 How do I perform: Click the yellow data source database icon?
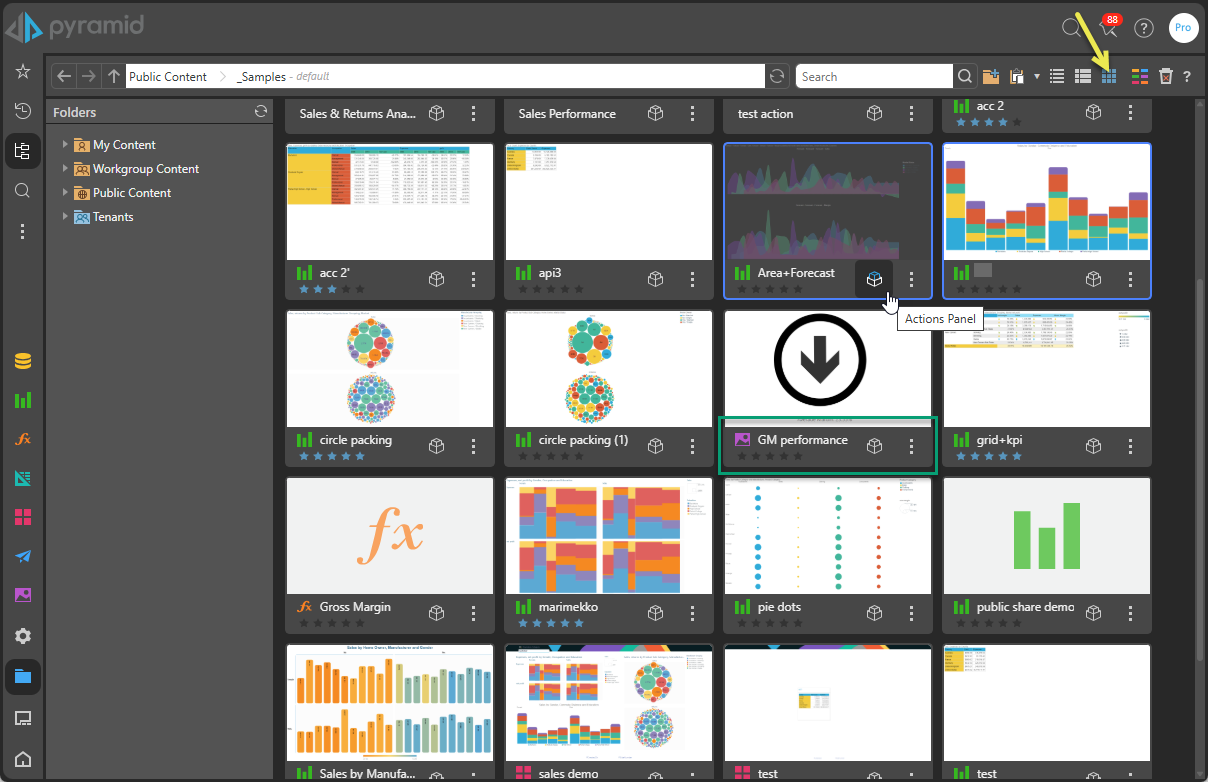pos(22,361)
